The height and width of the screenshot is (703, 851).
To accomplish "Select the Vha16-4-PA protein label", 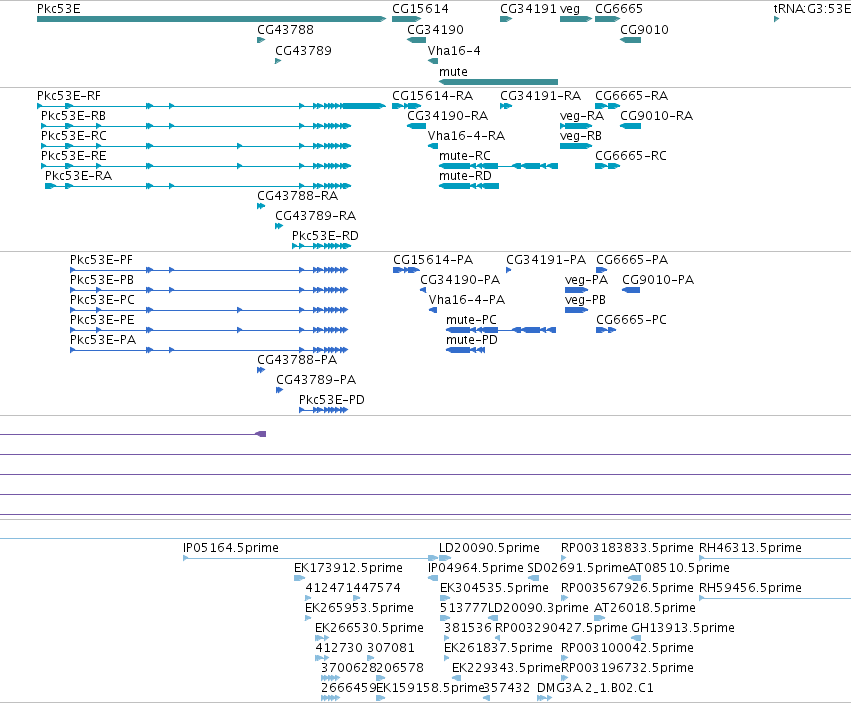I will coord(467,300).
